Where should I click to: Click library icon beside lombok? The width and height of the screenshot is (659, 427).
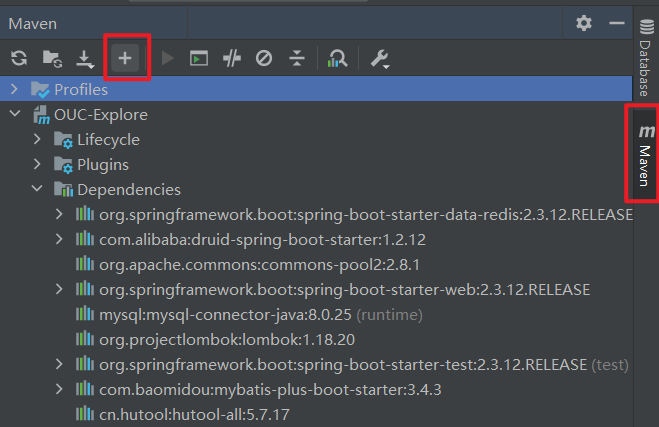click(85, 338)
